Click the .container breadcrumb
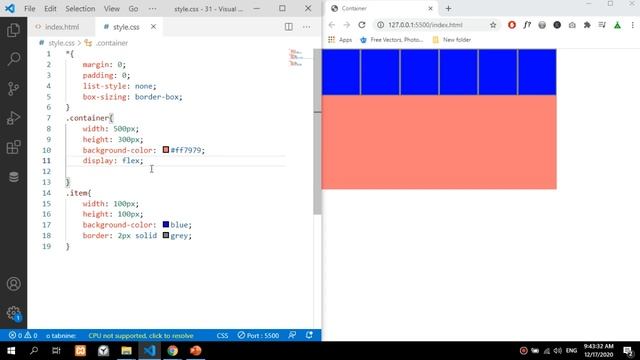 [x=111, y=43]
